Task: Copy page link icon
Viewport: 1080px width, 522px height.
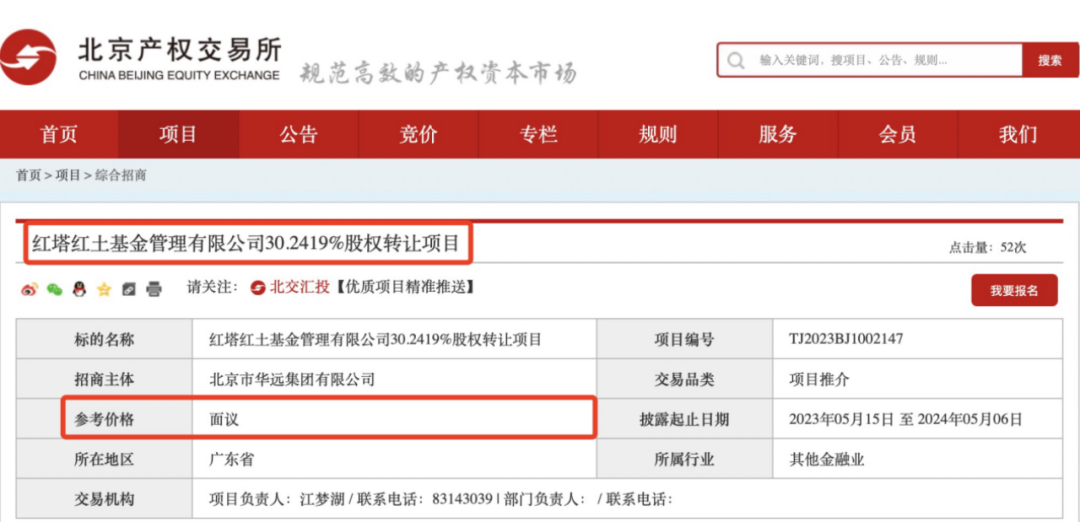Action: [129, 290]
